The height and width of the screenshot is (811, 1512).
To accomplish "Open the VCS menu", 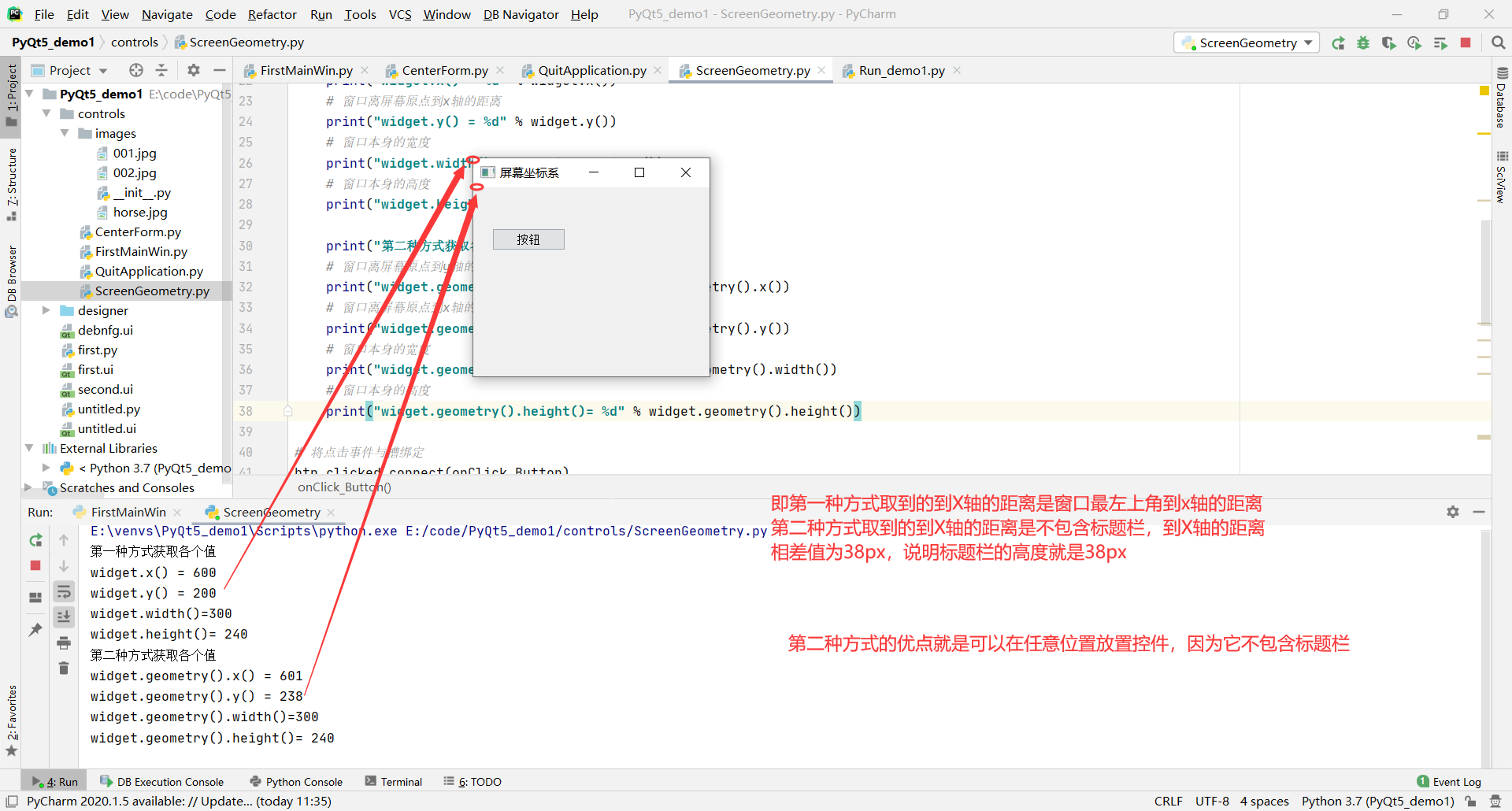I will click(x=400, y=14).
